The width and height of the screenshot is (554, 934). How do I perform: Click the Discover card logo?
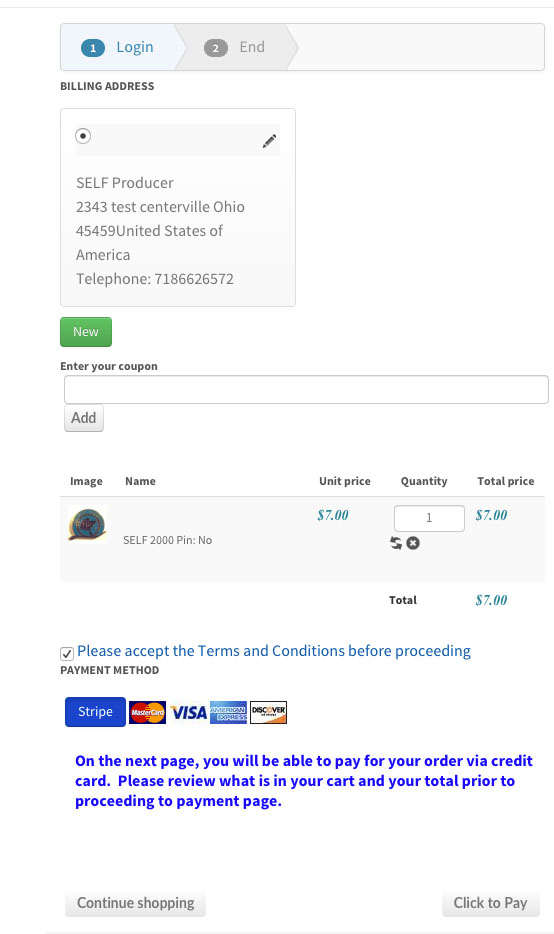269,712
